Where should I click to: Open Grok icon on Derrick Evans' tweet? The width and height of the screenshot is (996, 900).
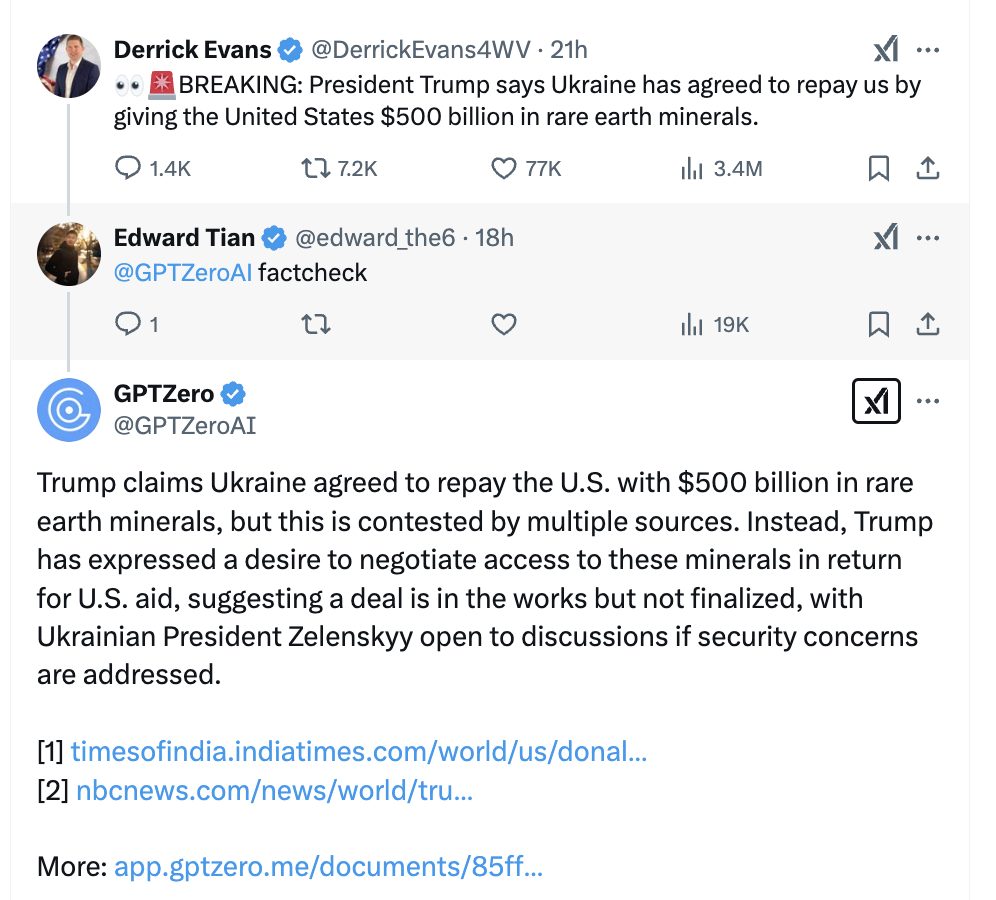pyautogui.click(x=885, y=49)
